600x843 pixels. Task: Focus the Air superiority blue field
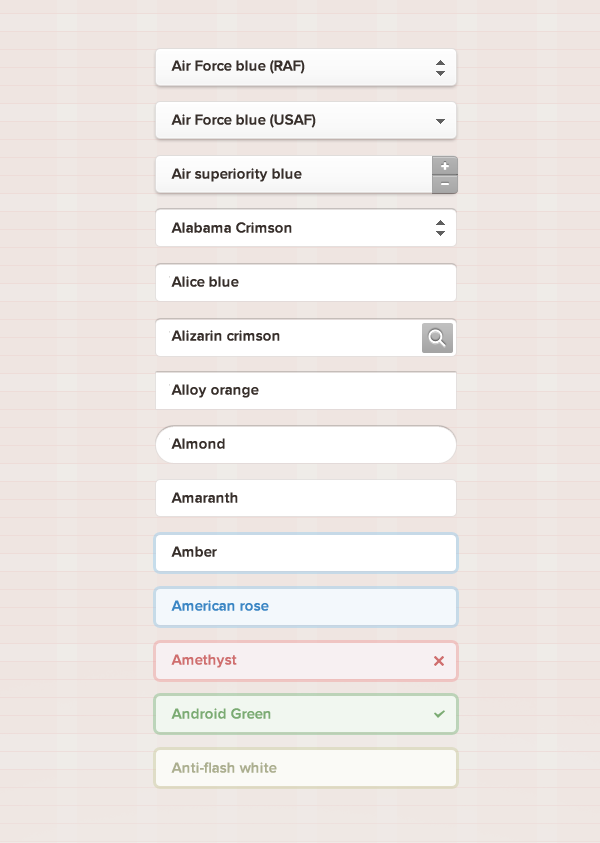pos(290,174)
